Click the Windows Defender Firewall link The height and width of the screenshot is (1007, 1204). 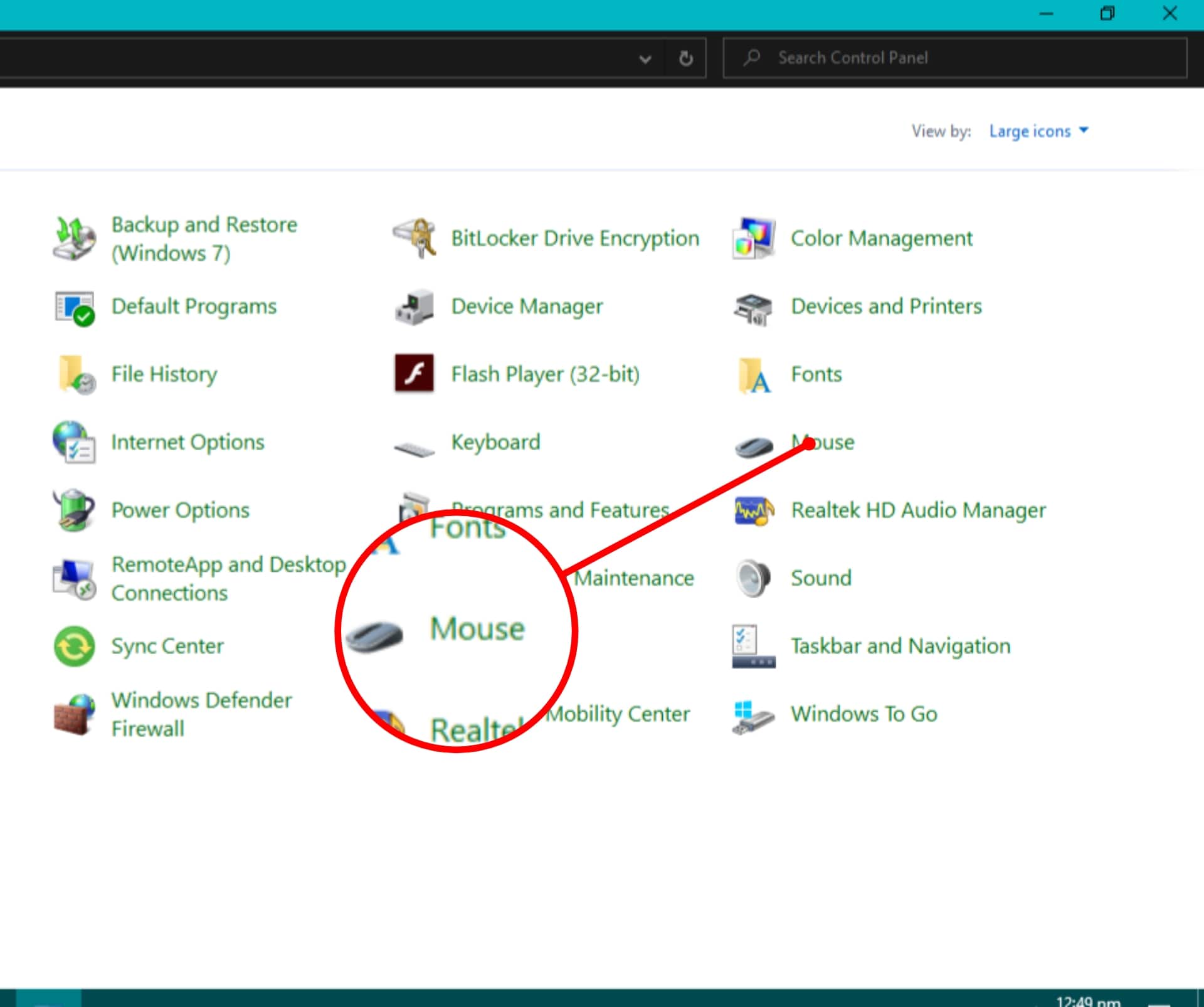pyautogui.click(x=201, y=714)
